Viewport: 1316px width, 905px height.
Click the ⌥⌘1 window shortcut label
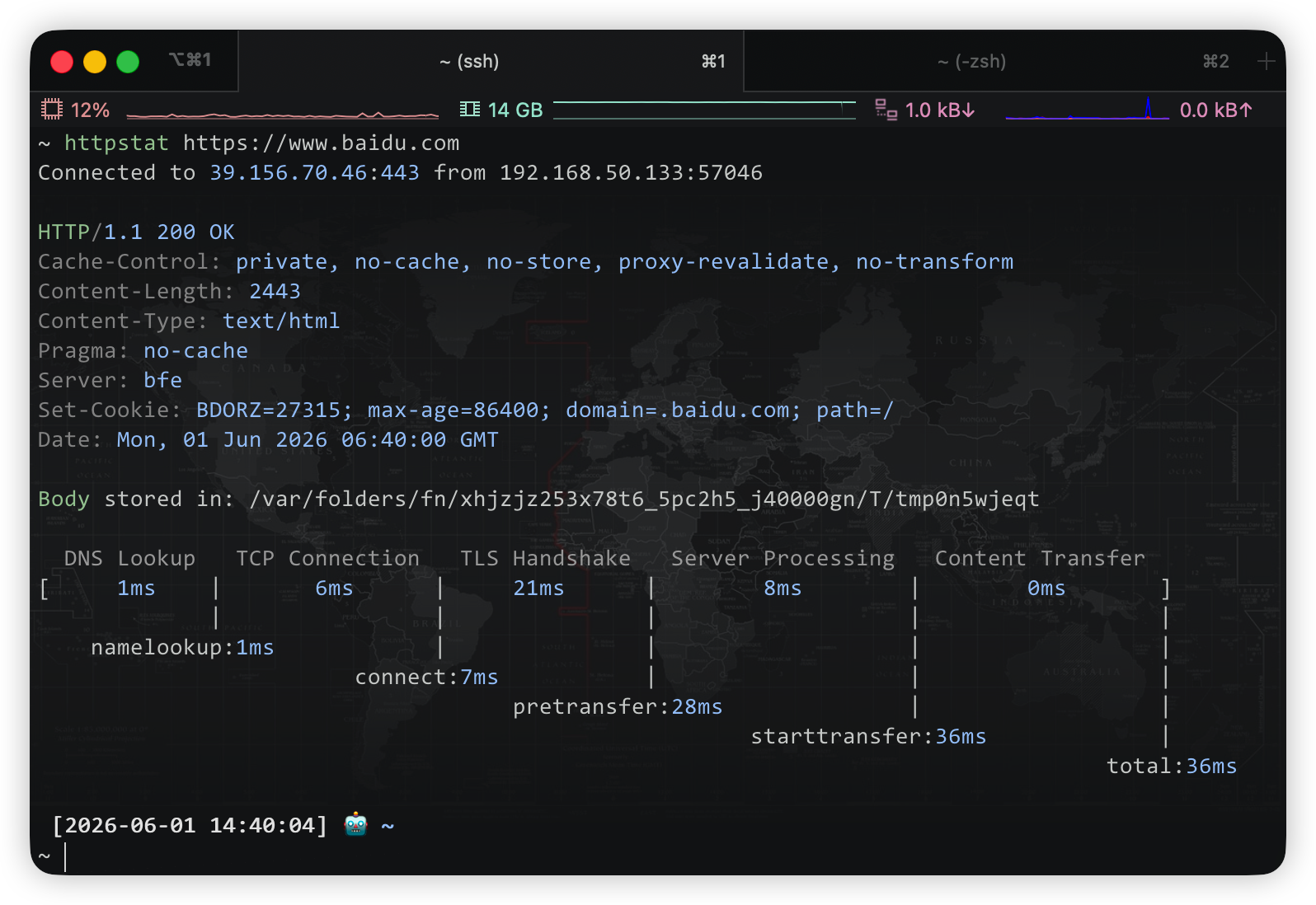coord(190,59)
